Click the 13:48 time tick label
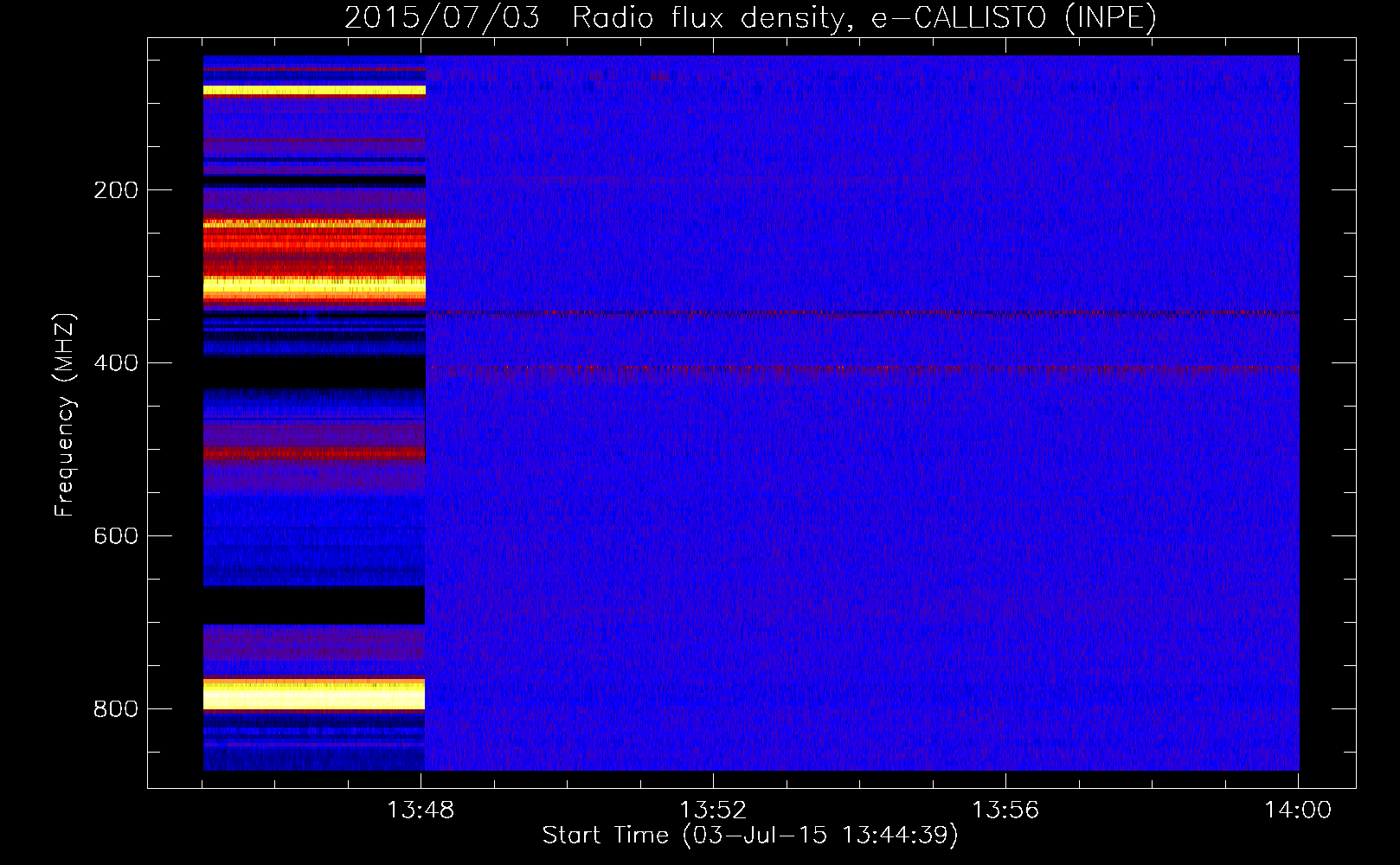 tap(421, 811)
